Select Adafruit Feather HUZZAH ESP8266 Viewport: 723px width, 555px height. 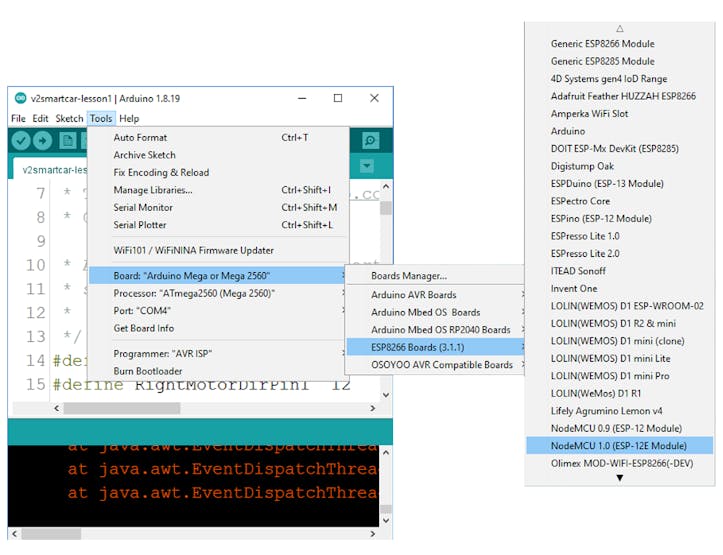tap(620, 96)
